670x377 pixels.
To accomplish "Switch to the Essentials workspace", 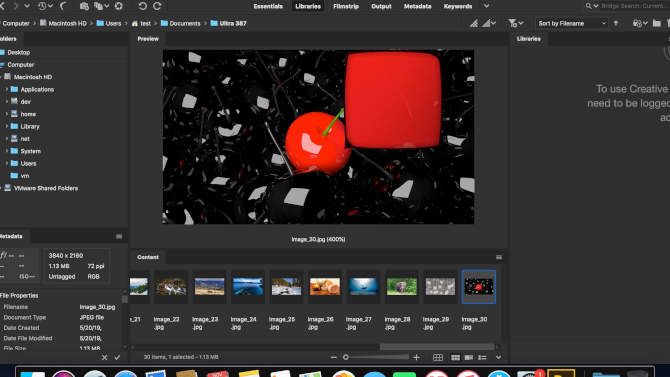I will [x=268, y=6].
